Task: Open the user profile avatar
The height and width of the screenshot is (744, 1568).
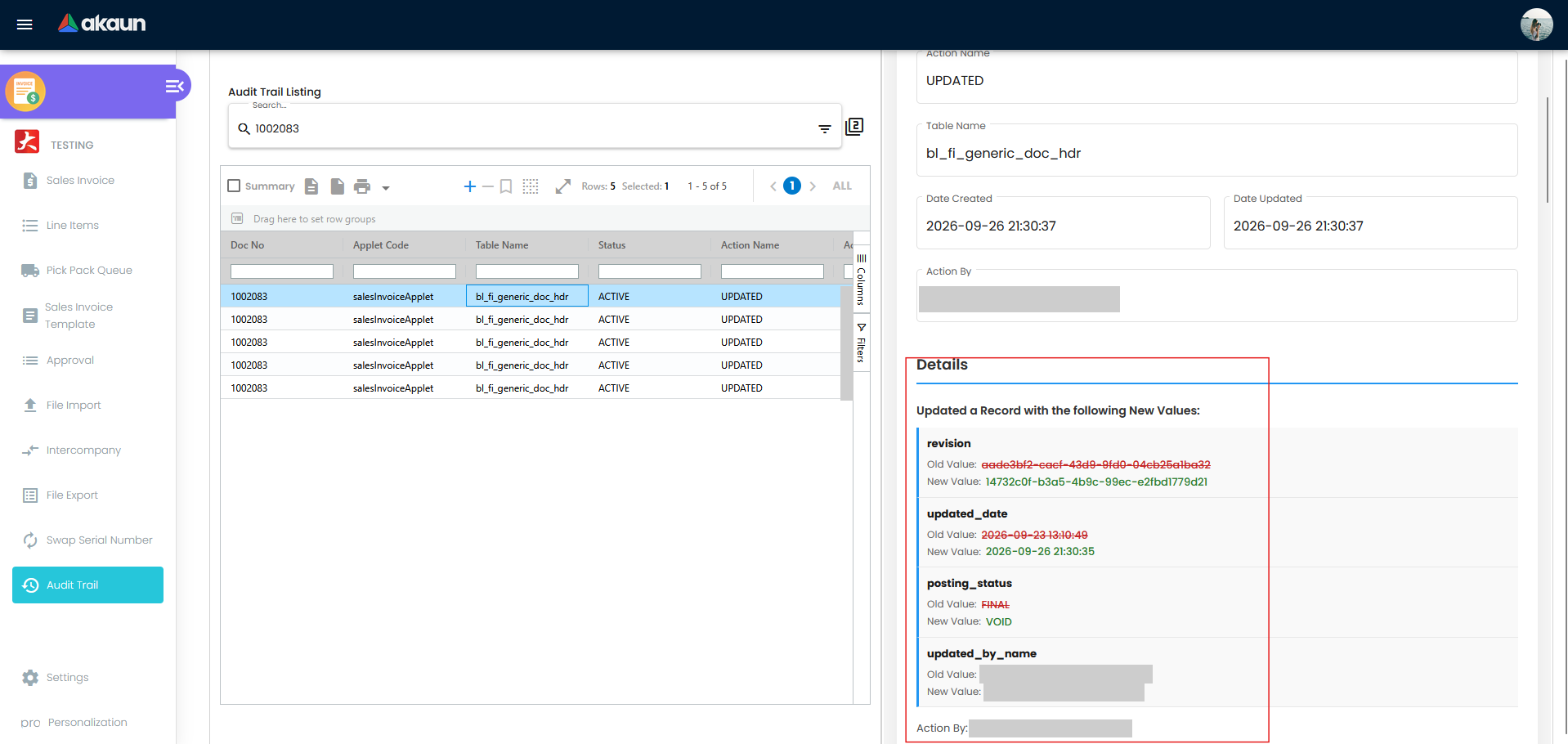Action: (x=1536, y=25)
